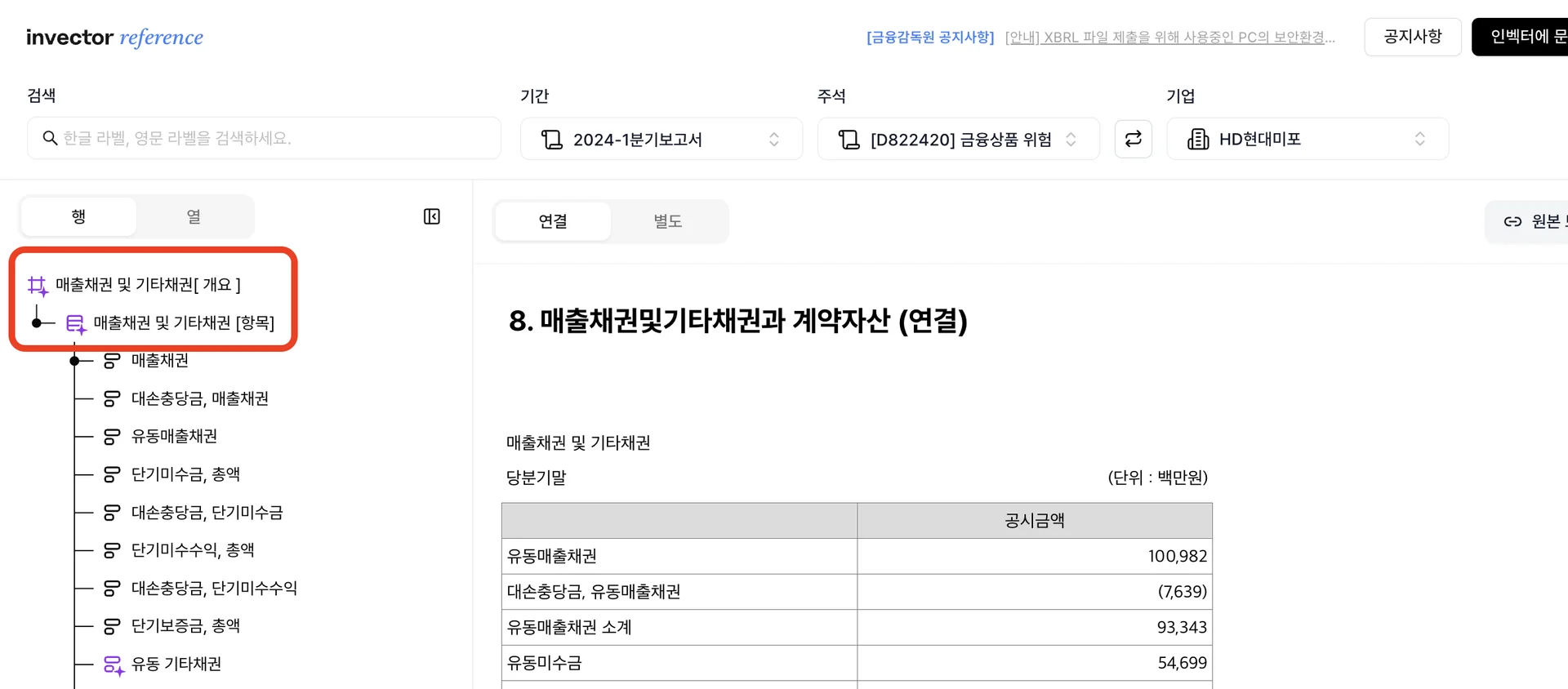The width and height of the screenshot is (1568, 689).
Task: Select the 연결 tab
Action: tap(553, 221)
